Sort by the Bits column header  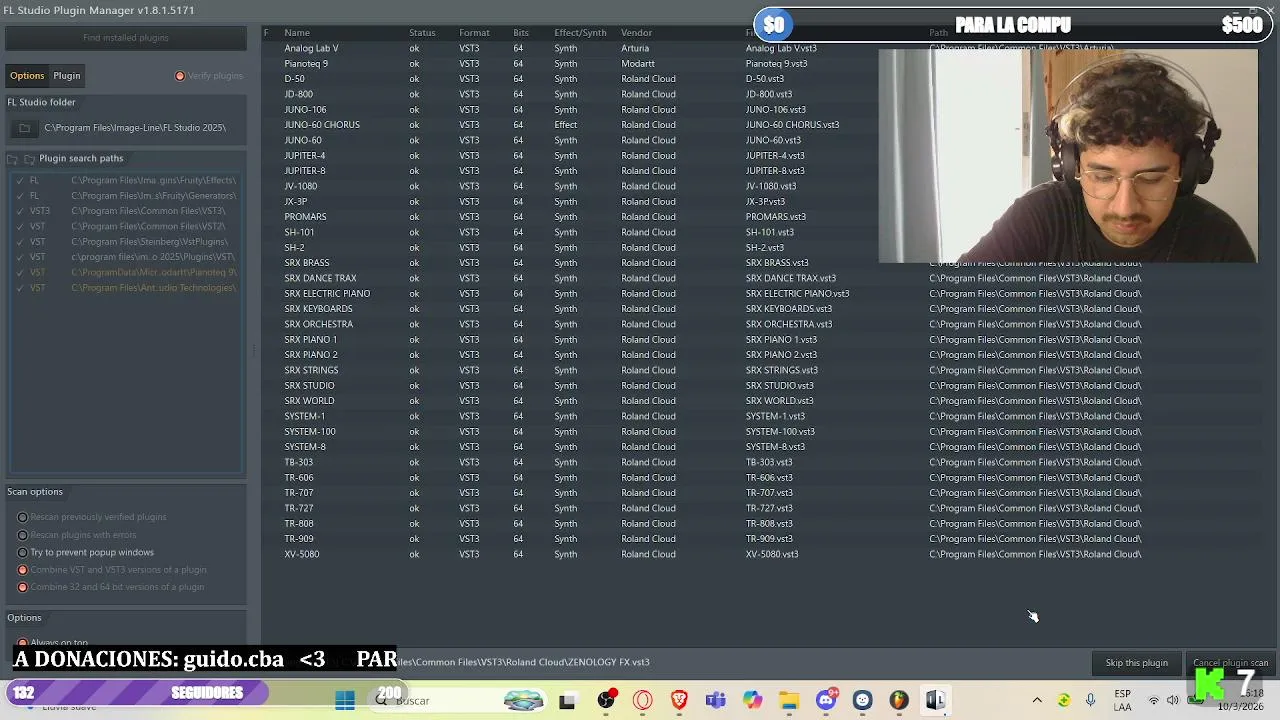pos(521,33)
